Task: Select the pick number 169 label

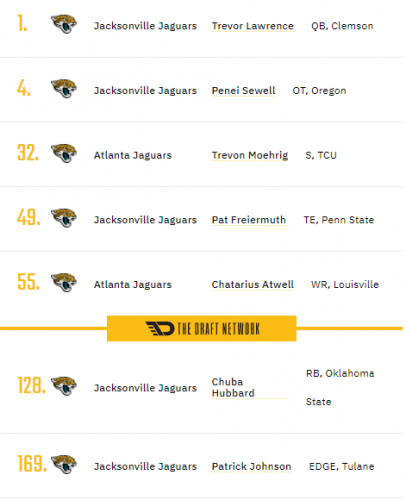Action: (x=32, y=464)
